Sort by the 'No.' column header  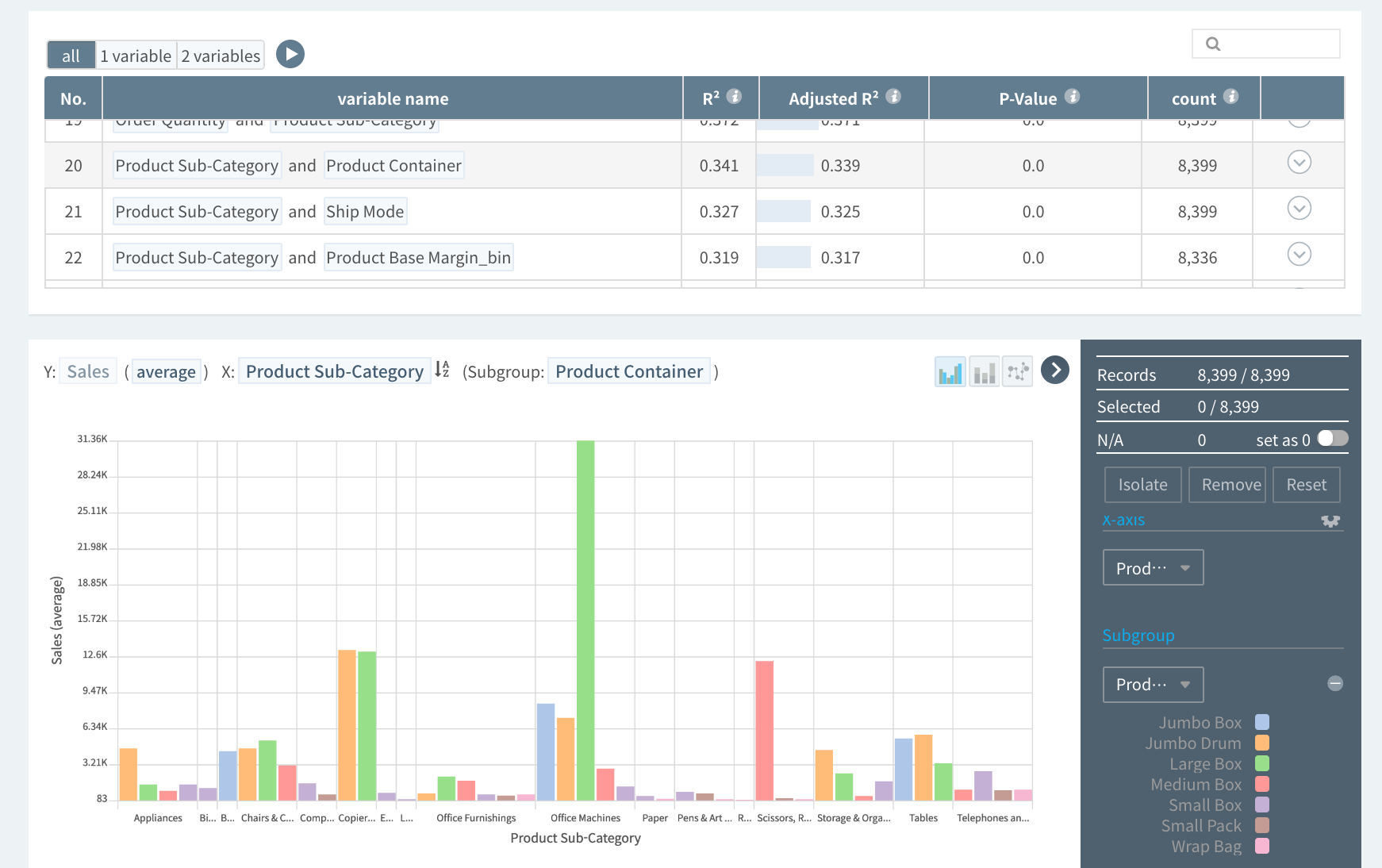73,98
